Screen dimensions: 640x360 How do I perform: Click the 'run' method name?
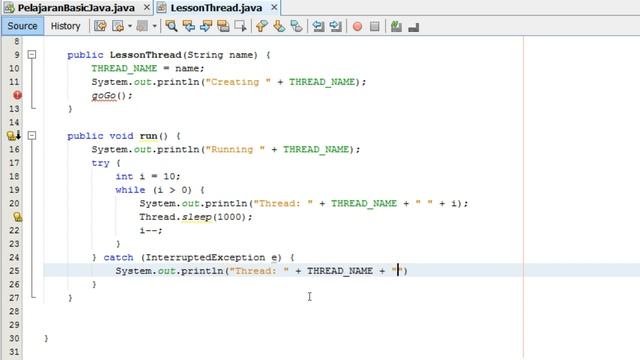tap(148, 136)
